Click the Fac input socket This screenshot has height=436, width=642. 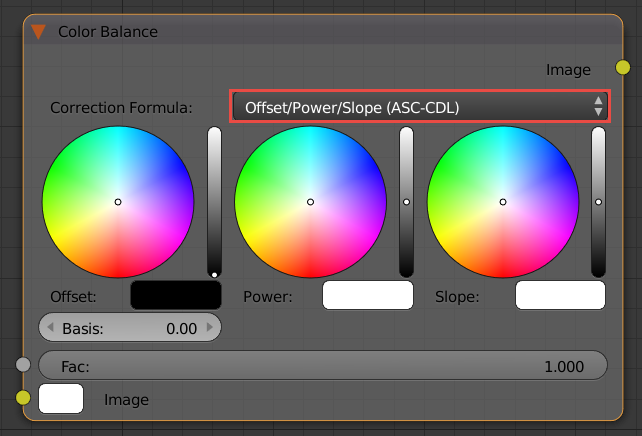pyautogui.click(x=23, y=364)
